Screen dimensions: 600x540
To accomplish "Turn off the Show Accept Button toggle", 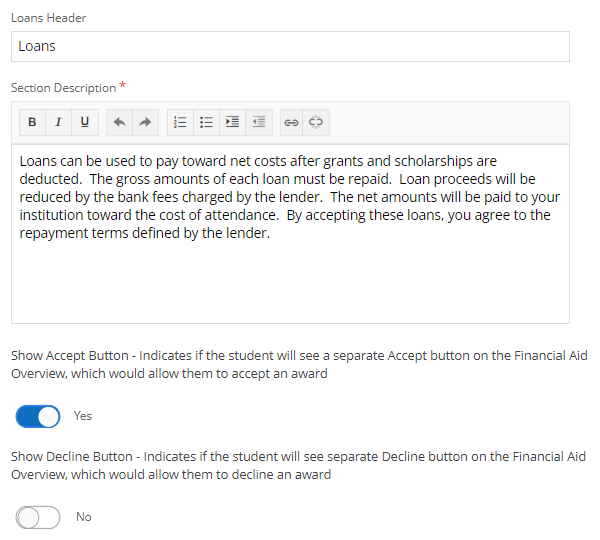I will click(38, 415).
